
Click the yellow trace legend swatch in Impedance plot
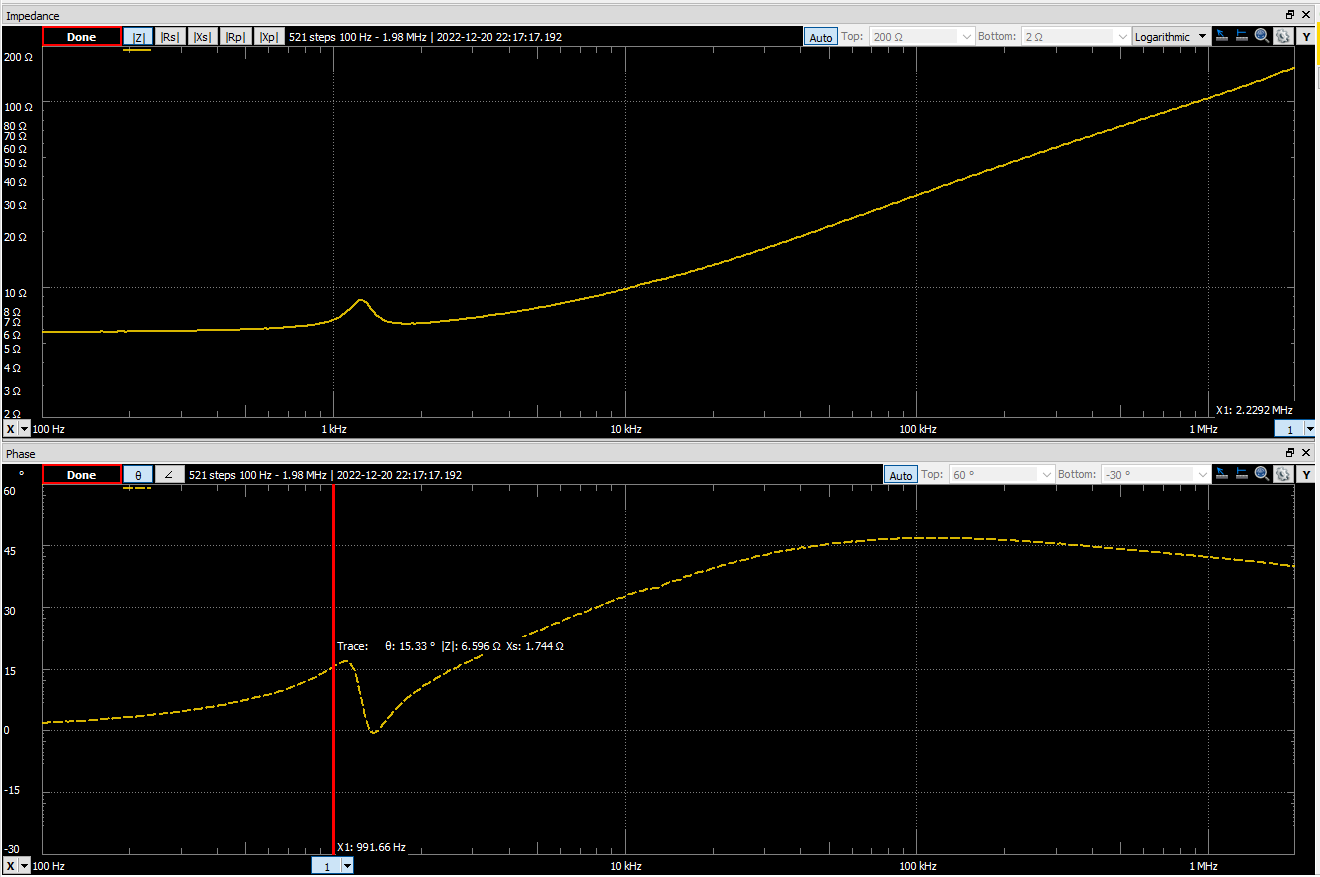pos(137,50)
